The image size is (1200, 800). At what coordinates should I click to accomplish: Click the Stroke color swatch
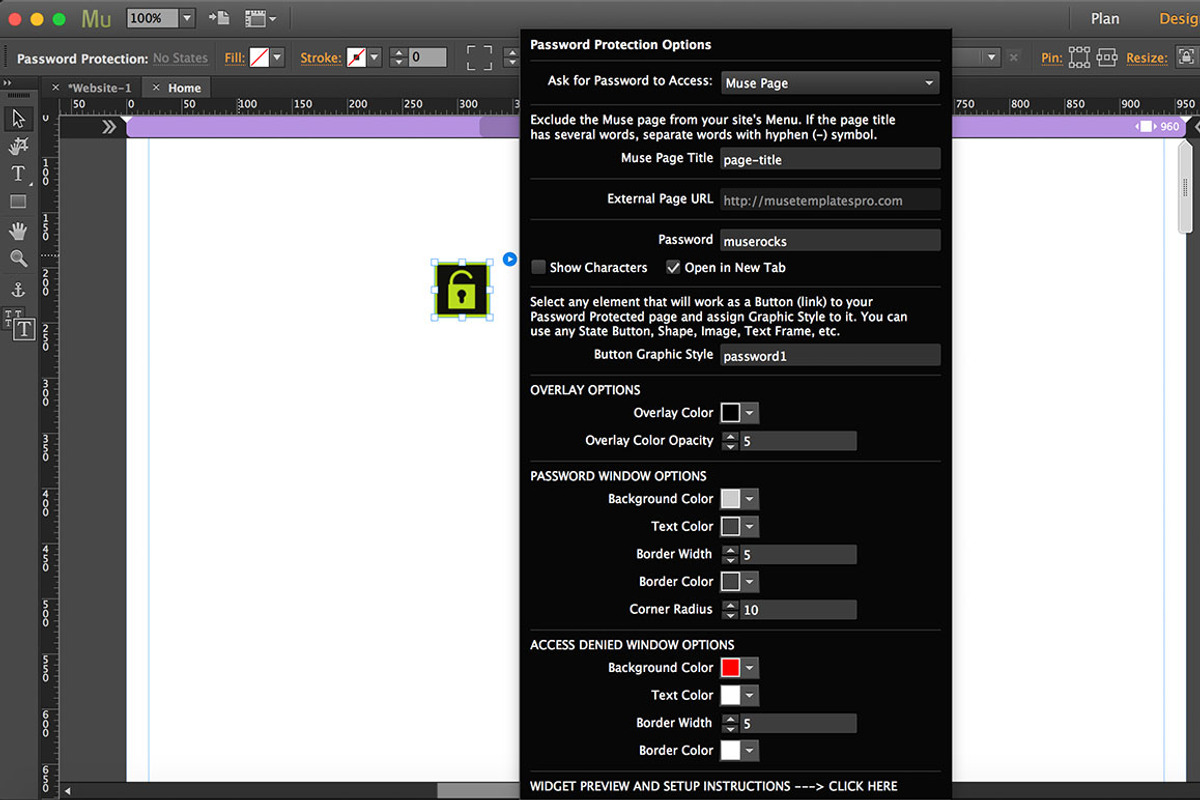pos(355,57)
